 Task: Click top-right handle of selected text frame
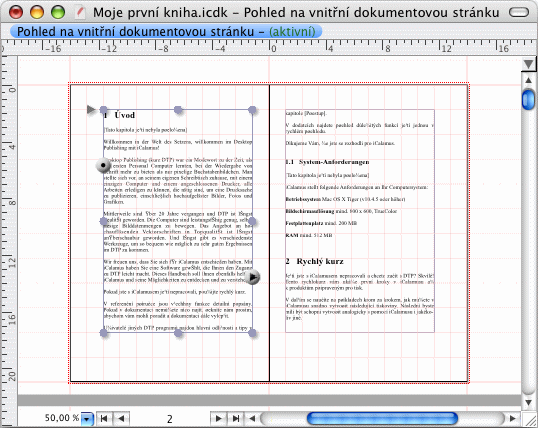(x=252, y=110)
